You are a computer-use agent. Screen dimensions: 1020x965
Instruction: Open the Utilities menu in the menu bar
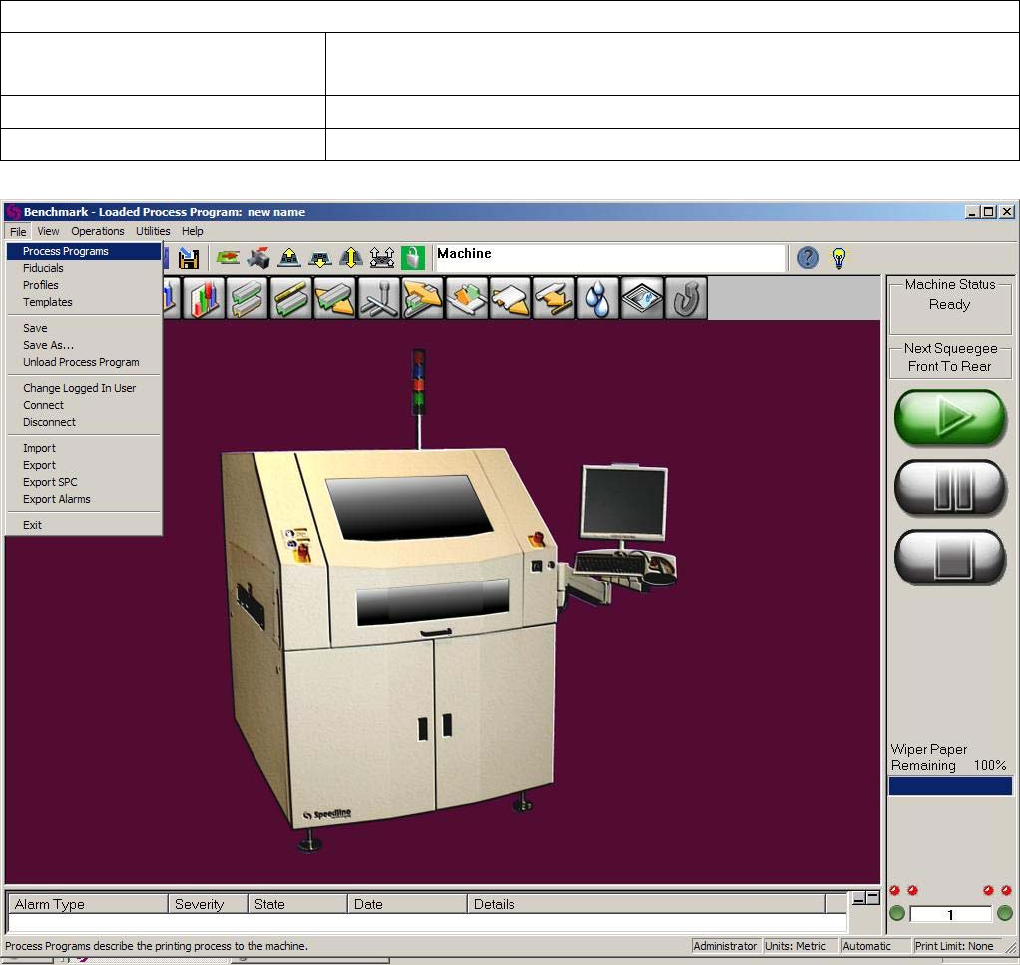click(x=153, y=231)
